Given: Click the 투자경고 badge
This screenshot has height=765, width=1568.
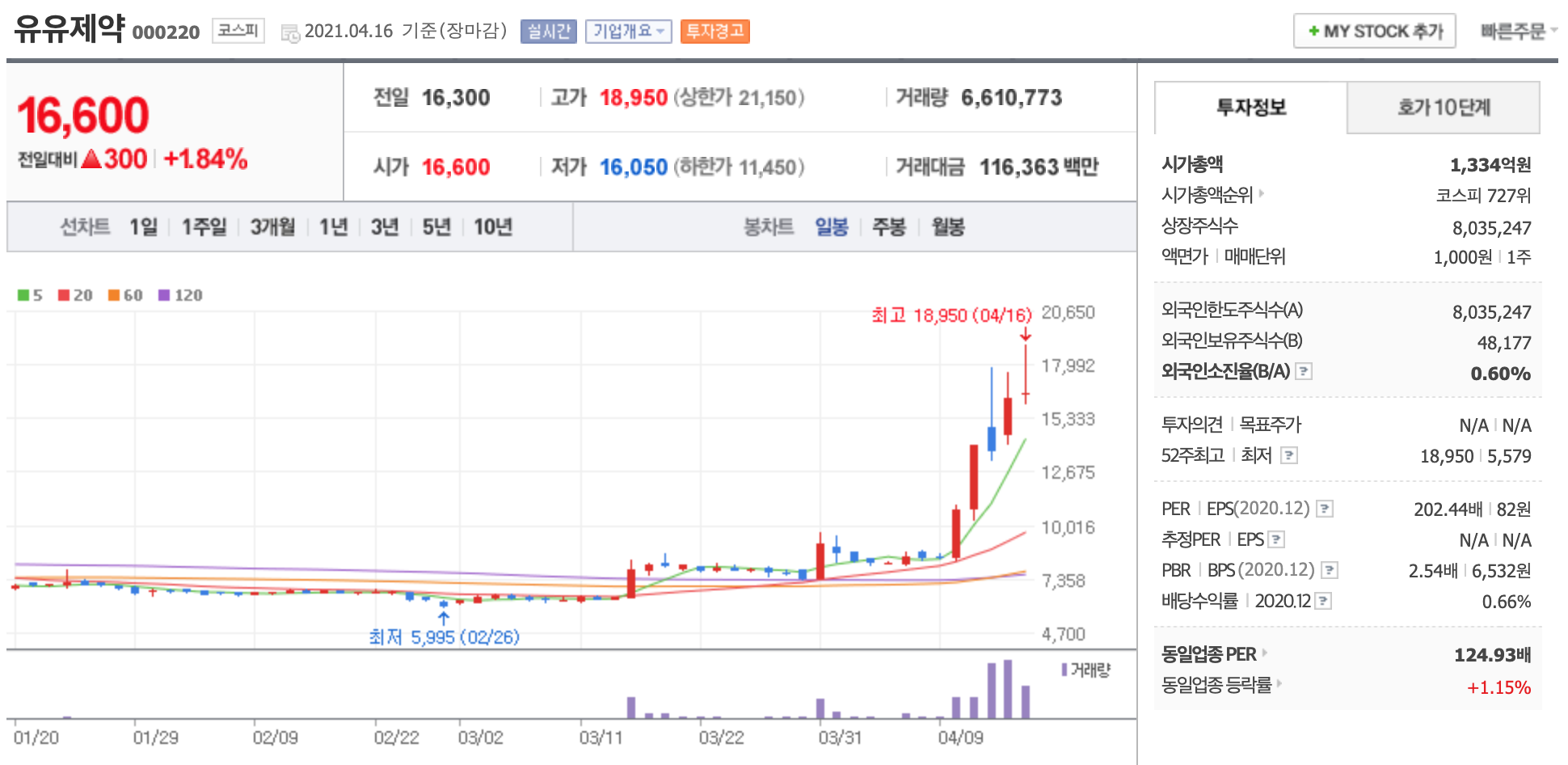Looking at the screenshot, I should coord(715,32).
